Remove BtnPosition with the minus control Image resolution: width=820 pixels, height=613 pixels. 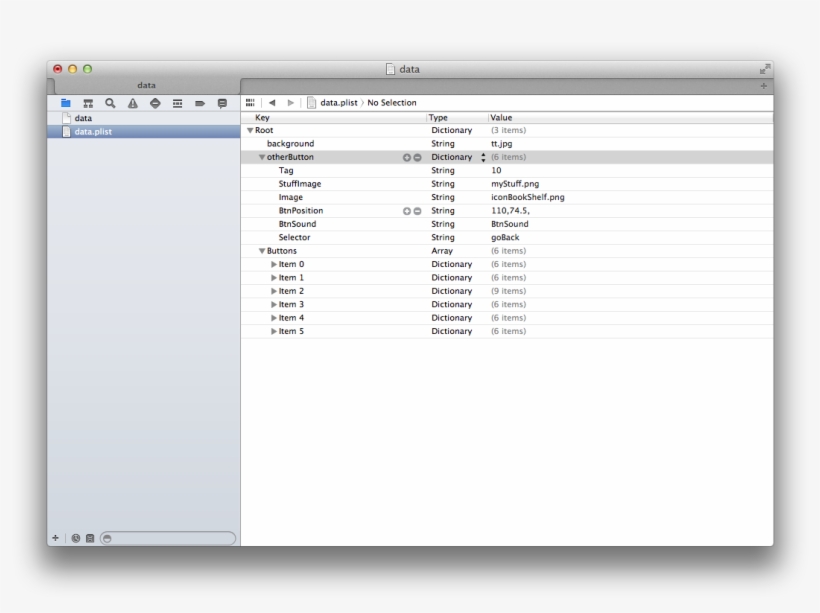tap(417, 211)
